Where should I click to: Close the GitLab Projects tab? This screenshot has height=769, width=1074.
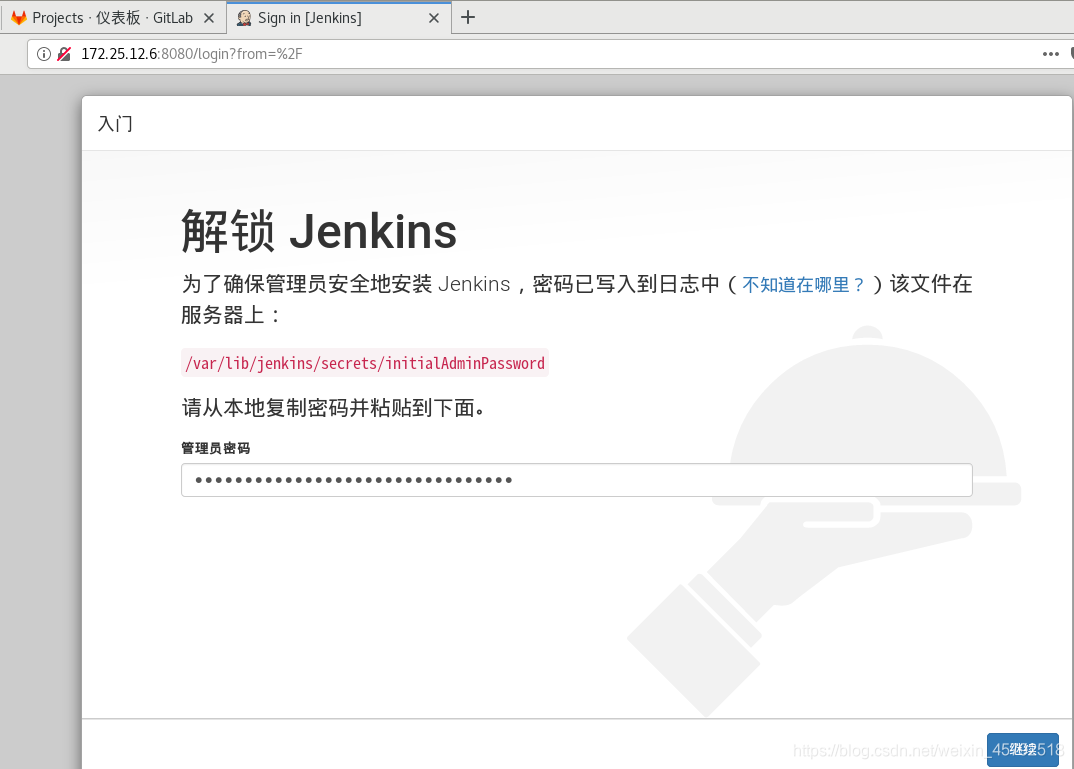(209, 18)
